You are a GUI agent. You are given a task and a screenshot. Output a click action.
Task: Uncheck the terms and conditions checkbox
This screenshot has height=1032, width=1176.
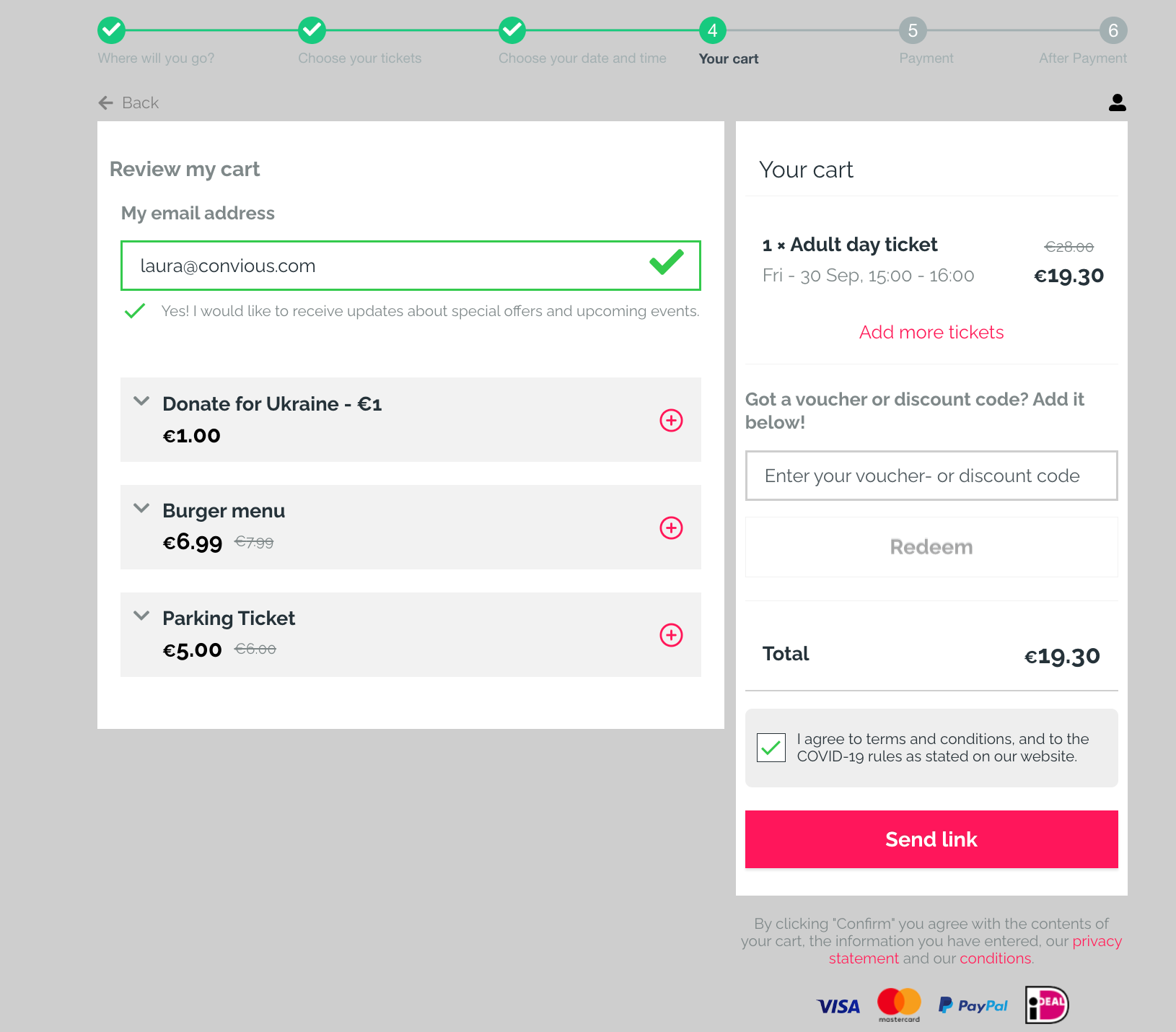[x=771, y=748]
